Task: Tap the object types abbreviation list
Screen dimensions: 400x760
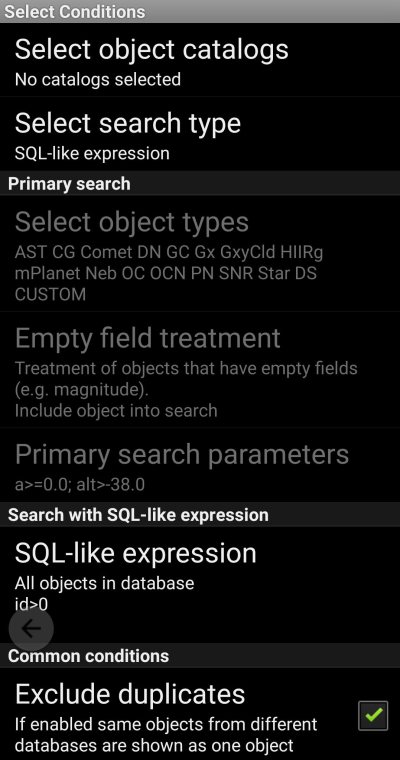Action: pos(169,273)
